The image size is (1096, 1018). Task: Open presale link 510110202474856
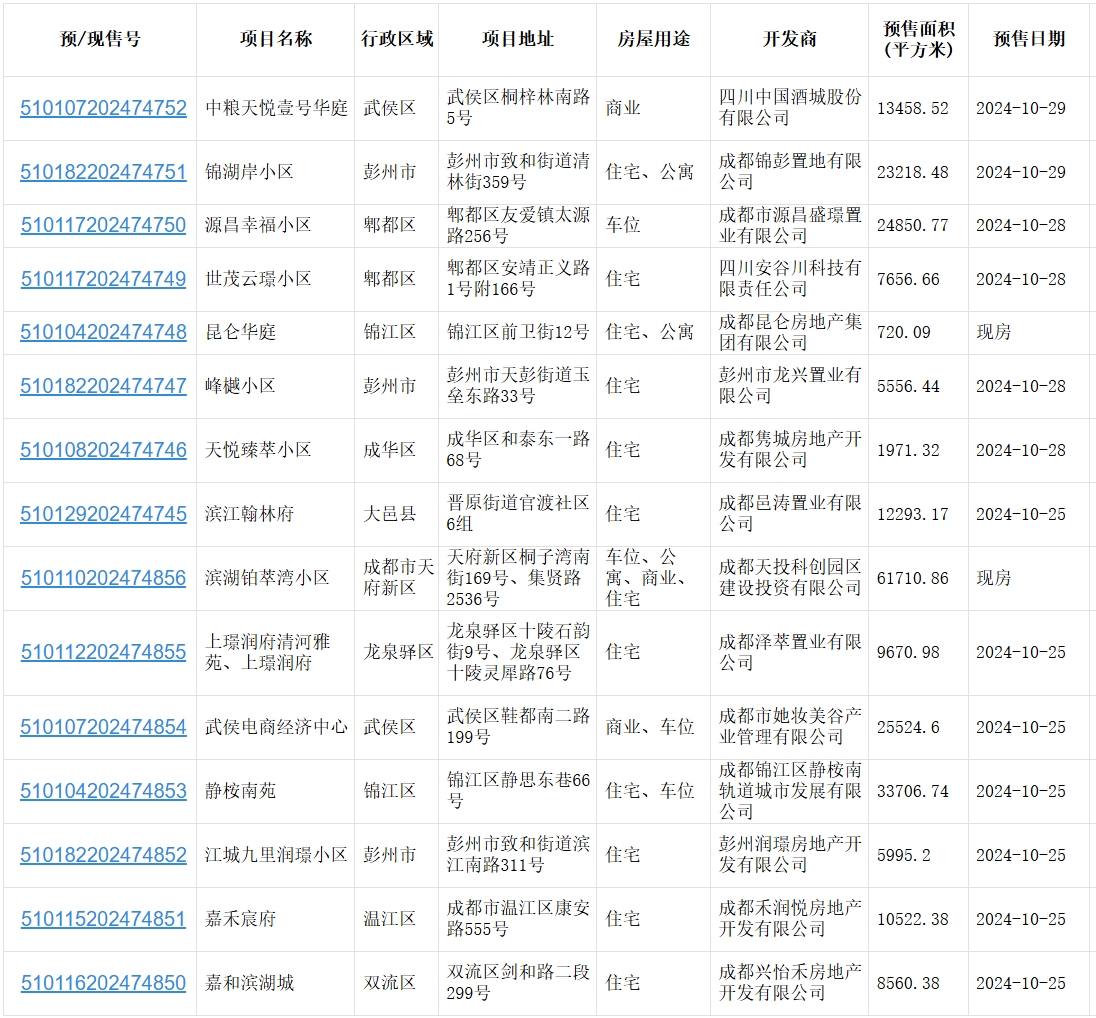(103, 578)
